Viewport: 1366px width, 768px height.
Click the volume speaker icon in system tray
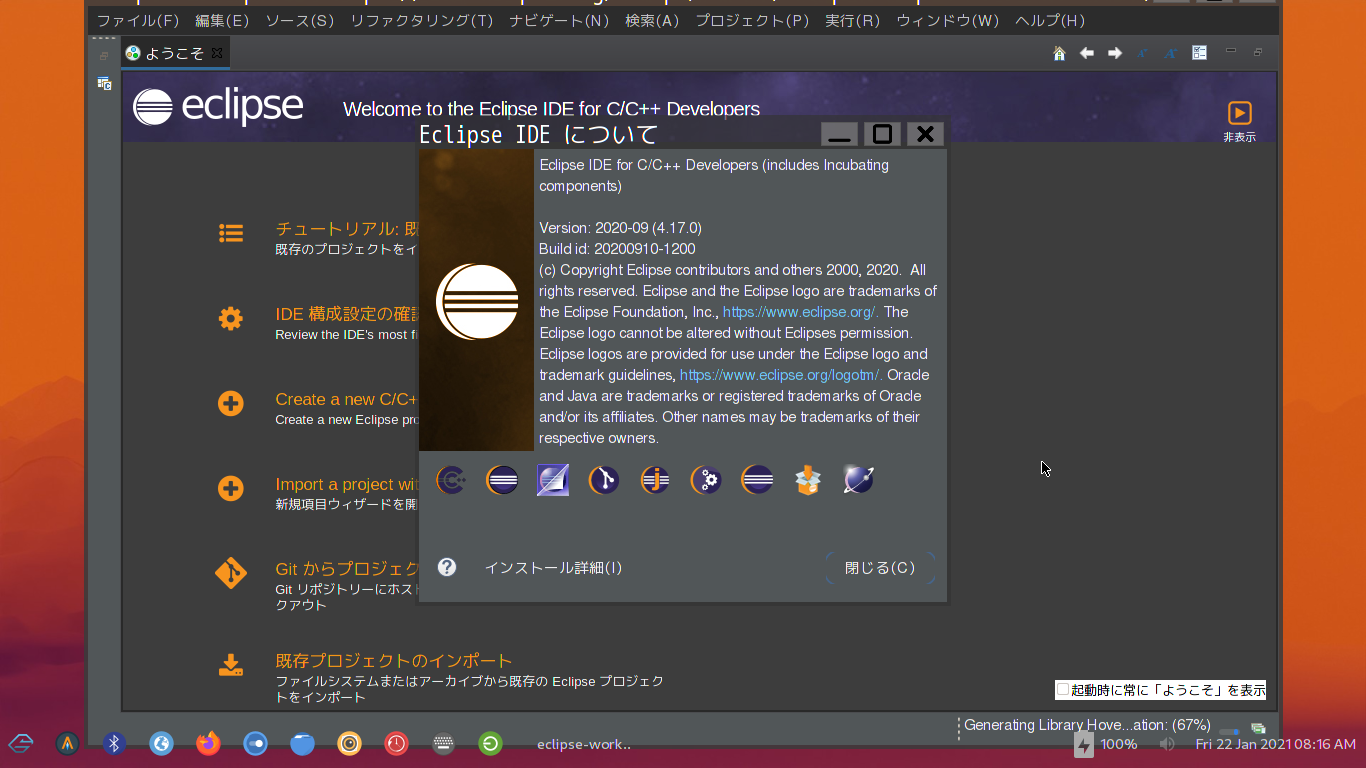coord(1166,744)
